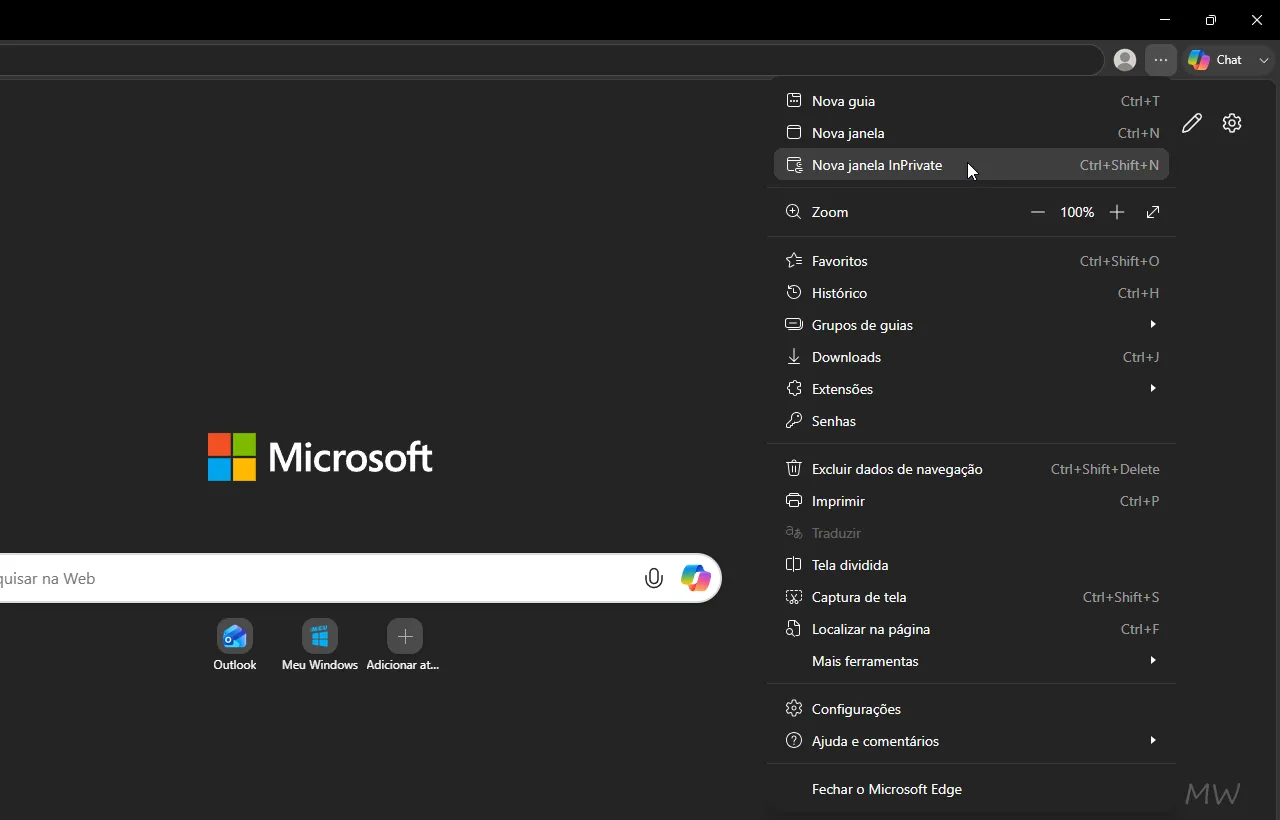This screenshot has height=820, width=1280.
Task: Click the Favoritos star icon
Action: [794, 261]
